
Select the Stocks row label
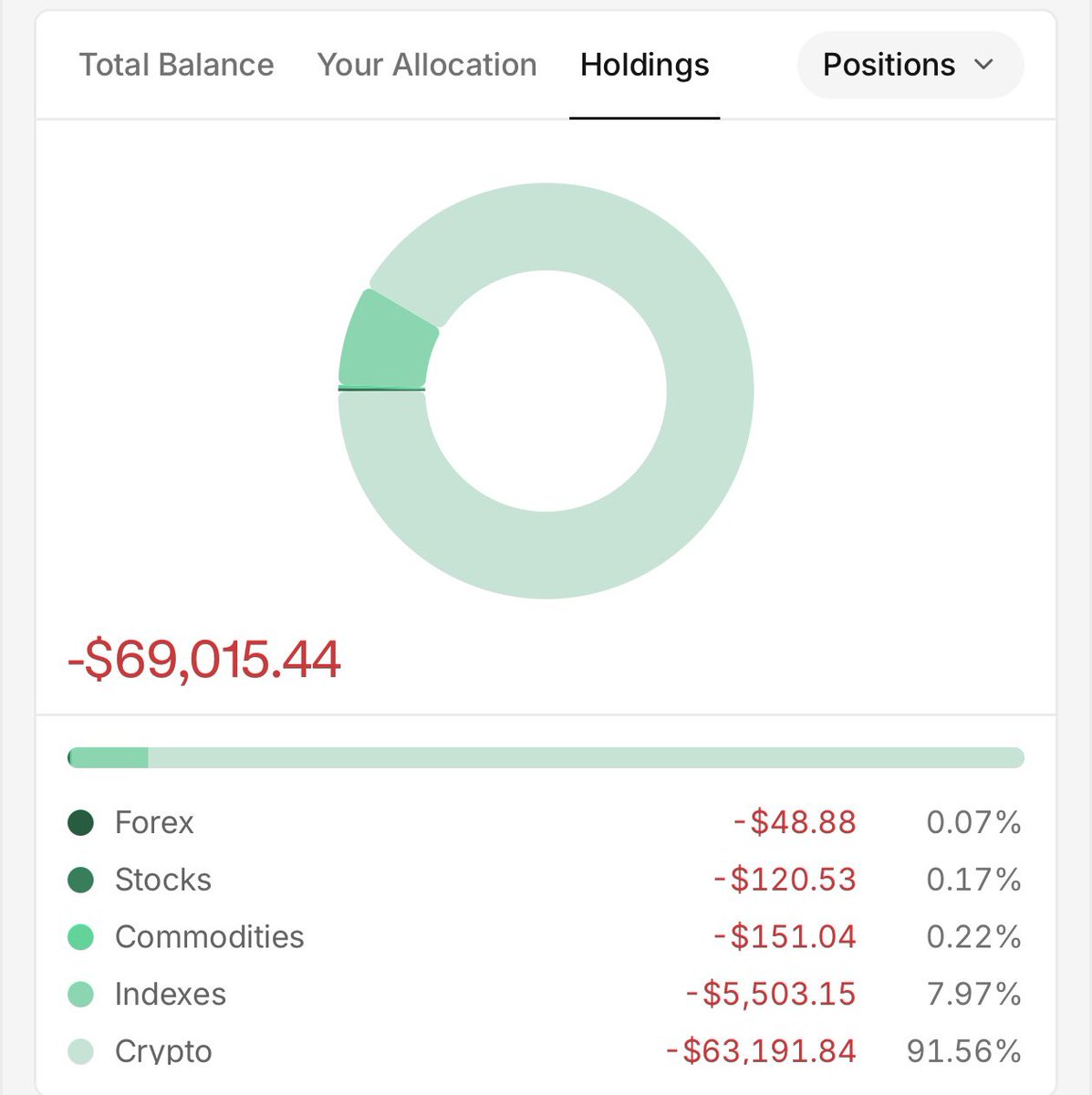click(163, 880)
